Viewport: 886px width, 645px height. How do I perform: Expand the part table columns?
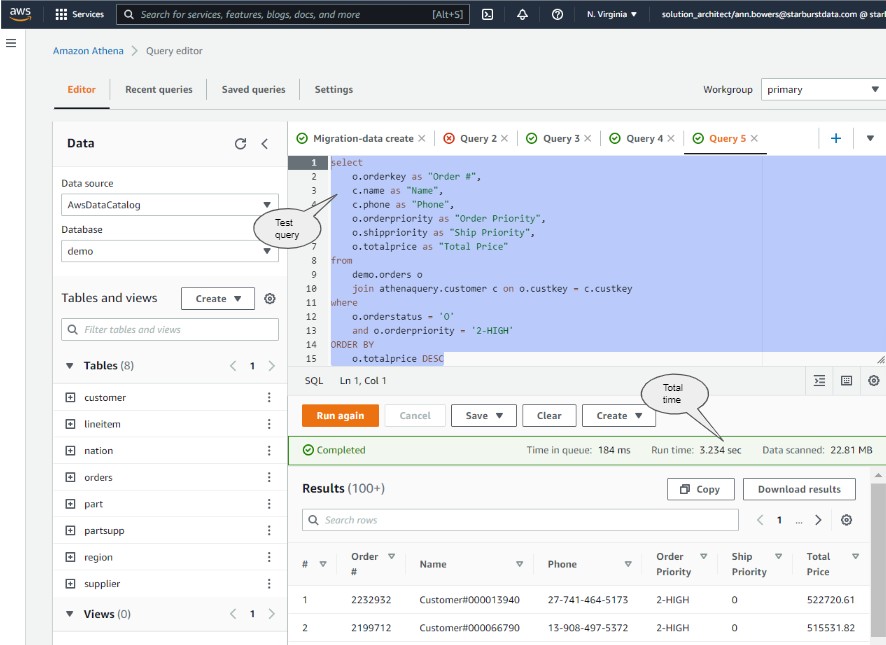pyautogui.click(x=70, y=504)
